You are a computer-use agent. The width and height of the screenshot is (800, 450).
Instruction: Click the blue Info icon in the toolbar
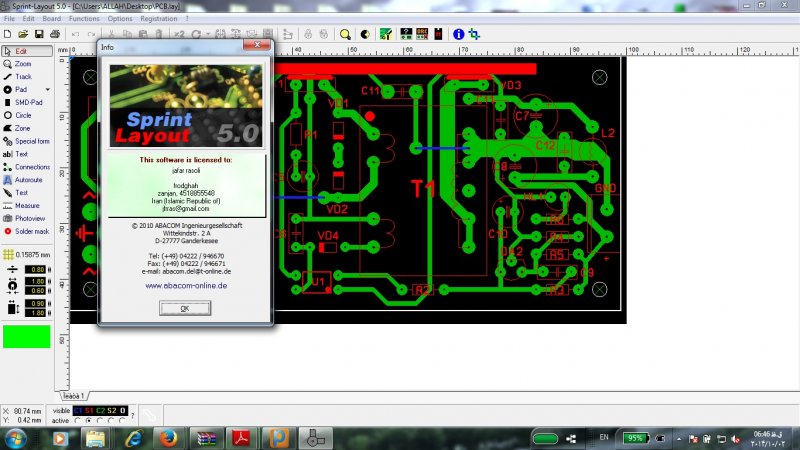(458, 34)
